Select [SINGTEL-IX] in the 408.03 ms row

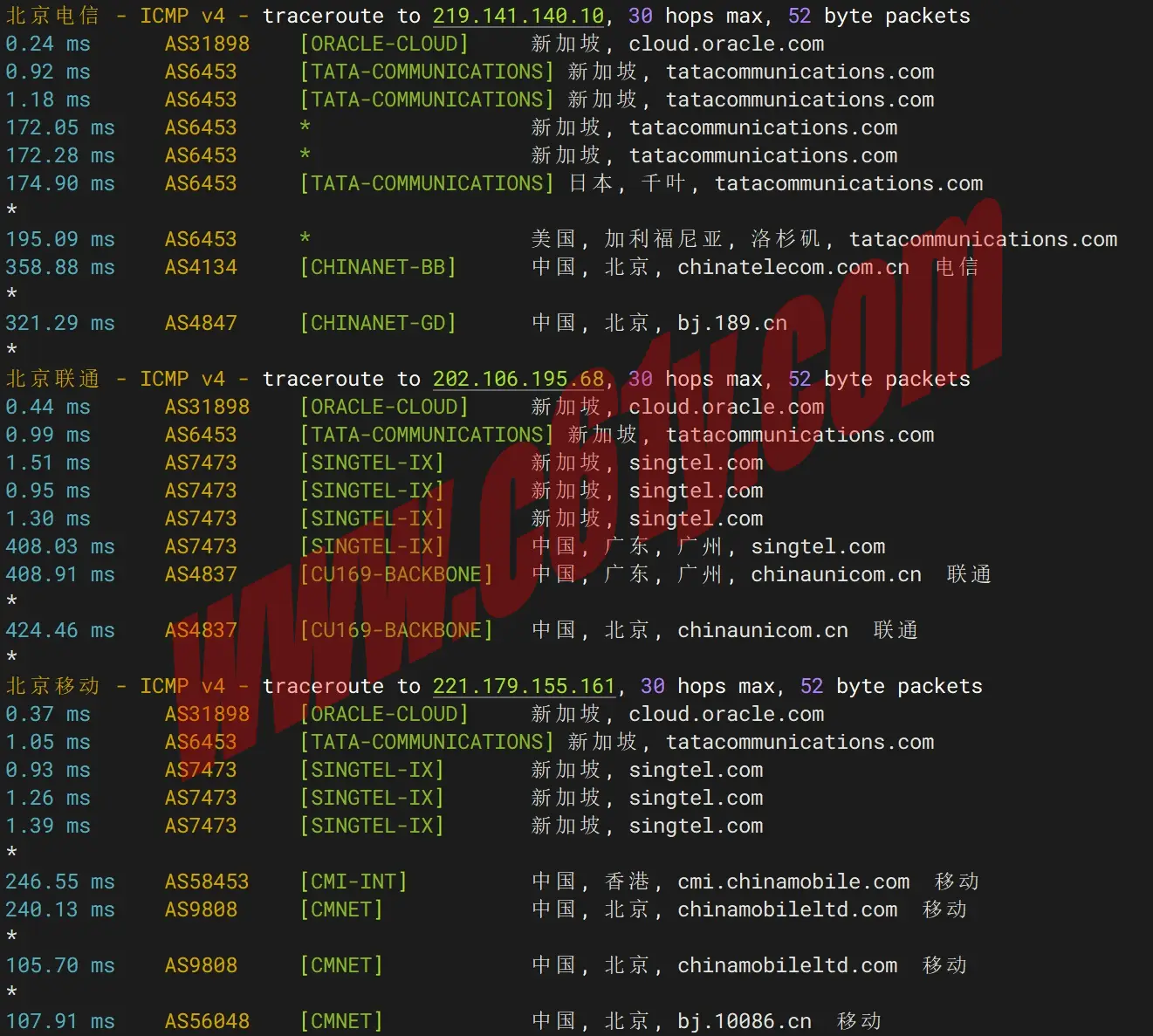point(372,546)
